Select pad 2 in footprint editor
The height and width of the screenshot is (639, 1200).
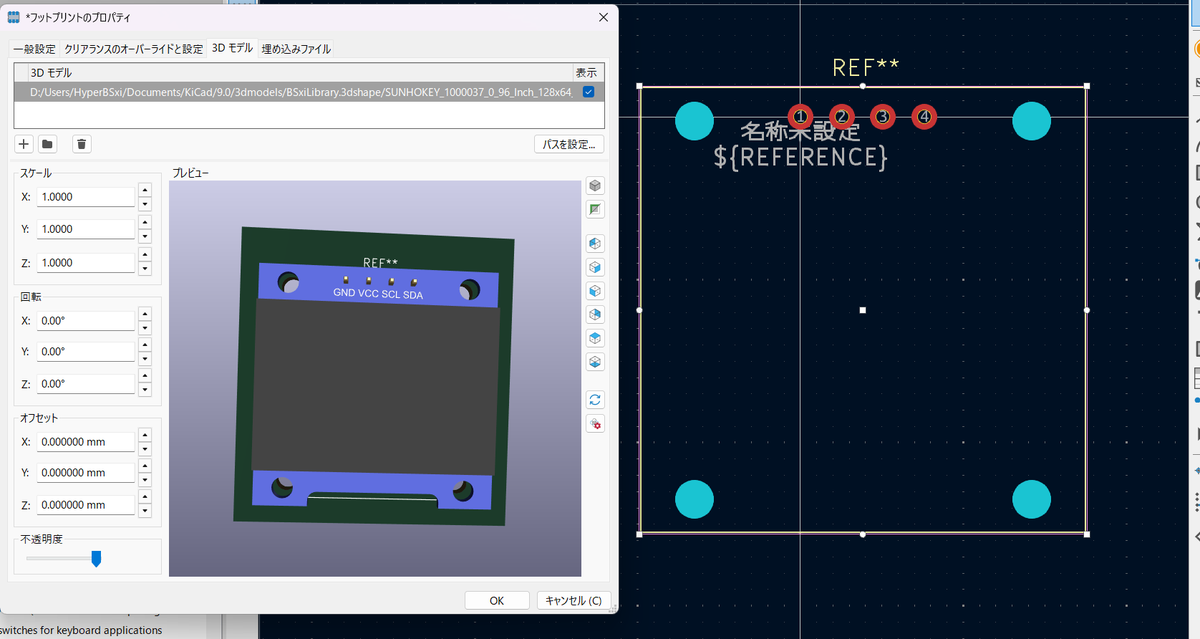click(x=842, y=117)
